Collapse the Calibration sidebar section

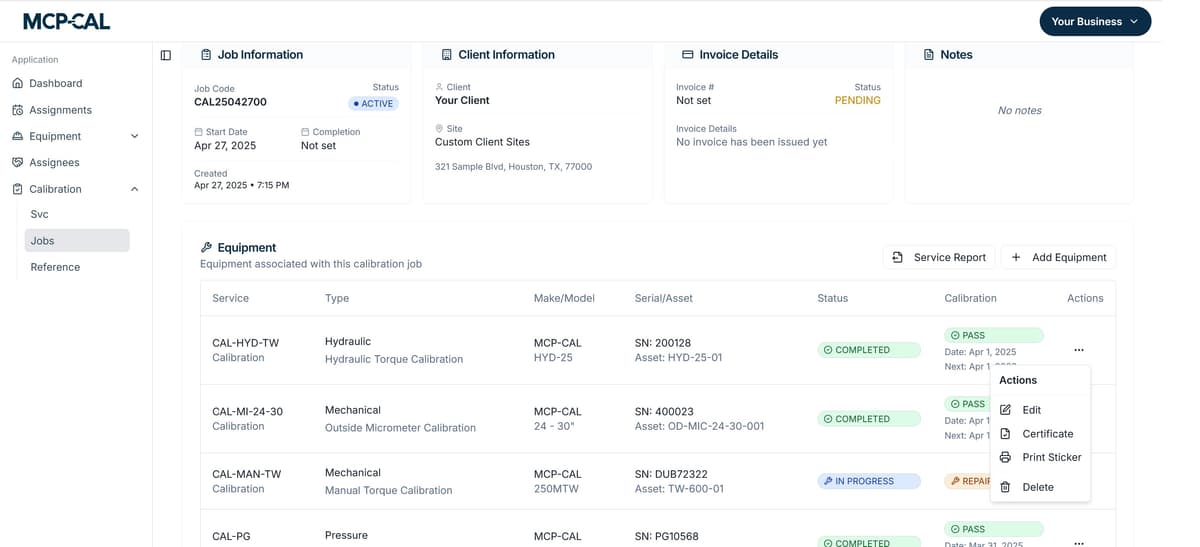point(134,189)
